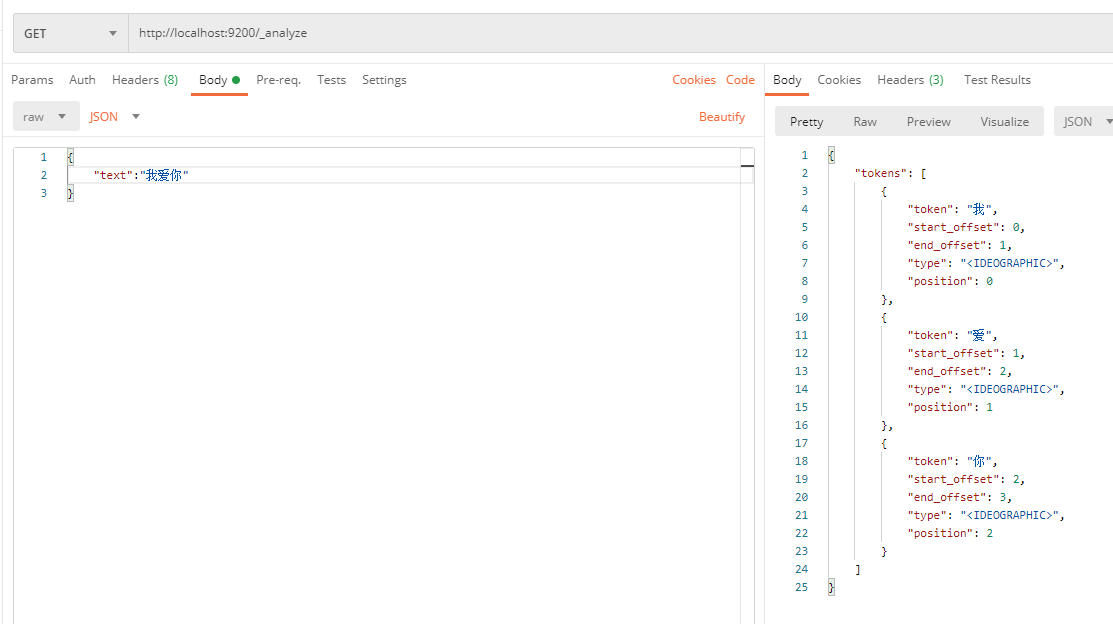Click the Cookies link

tap(694, 80)
